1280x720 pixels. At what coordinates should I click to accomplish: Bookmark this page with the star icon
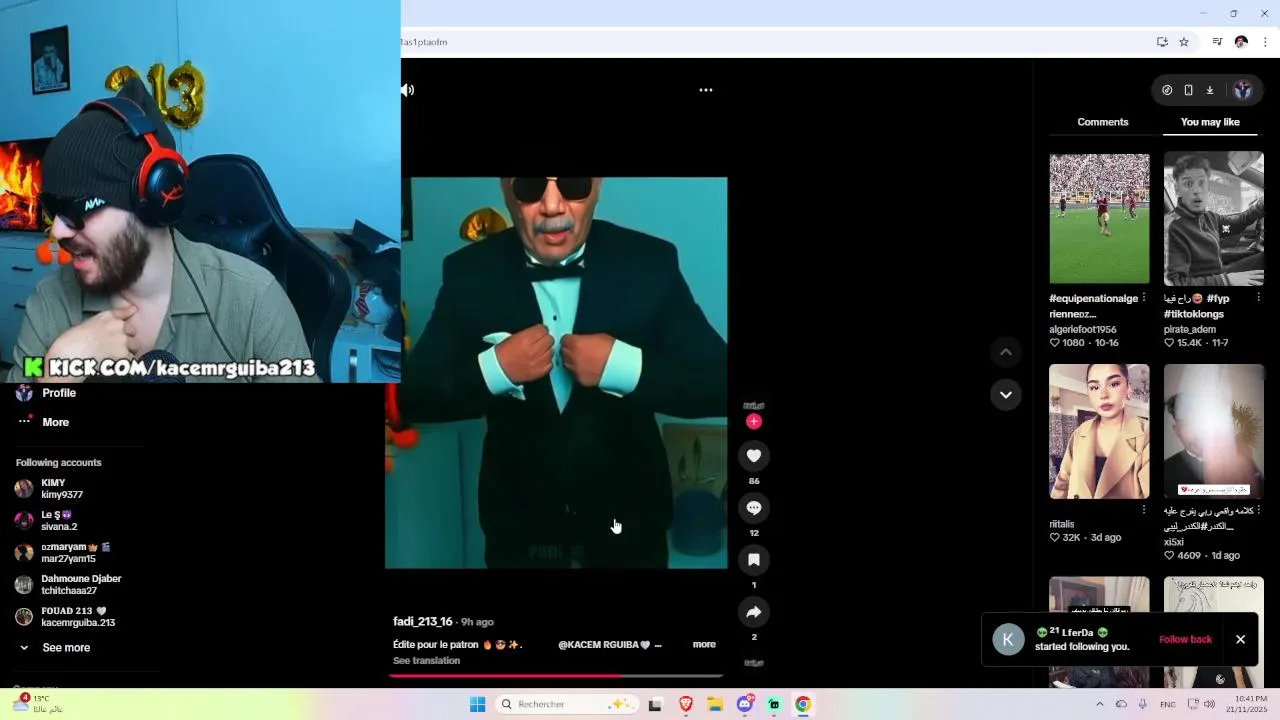1184,42
